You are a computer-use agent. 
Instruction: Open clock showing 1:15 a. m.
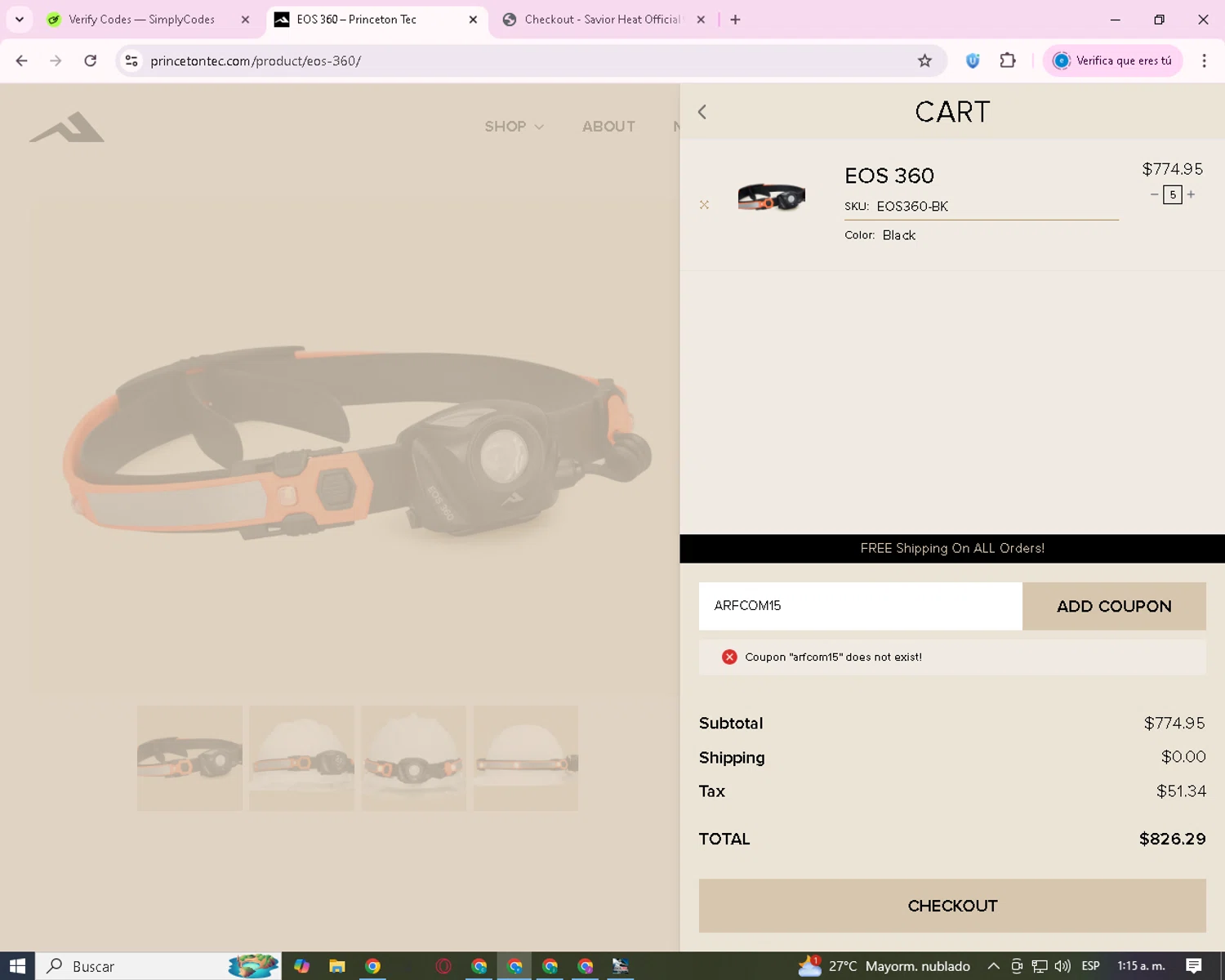1141,966
